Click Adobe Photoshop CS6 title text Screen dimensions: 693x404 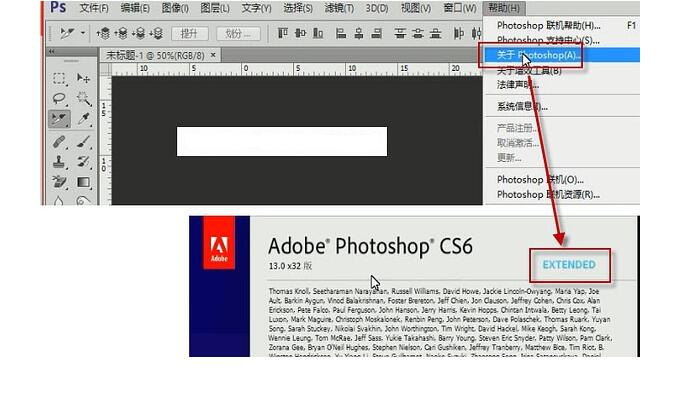tap(370, 246)
